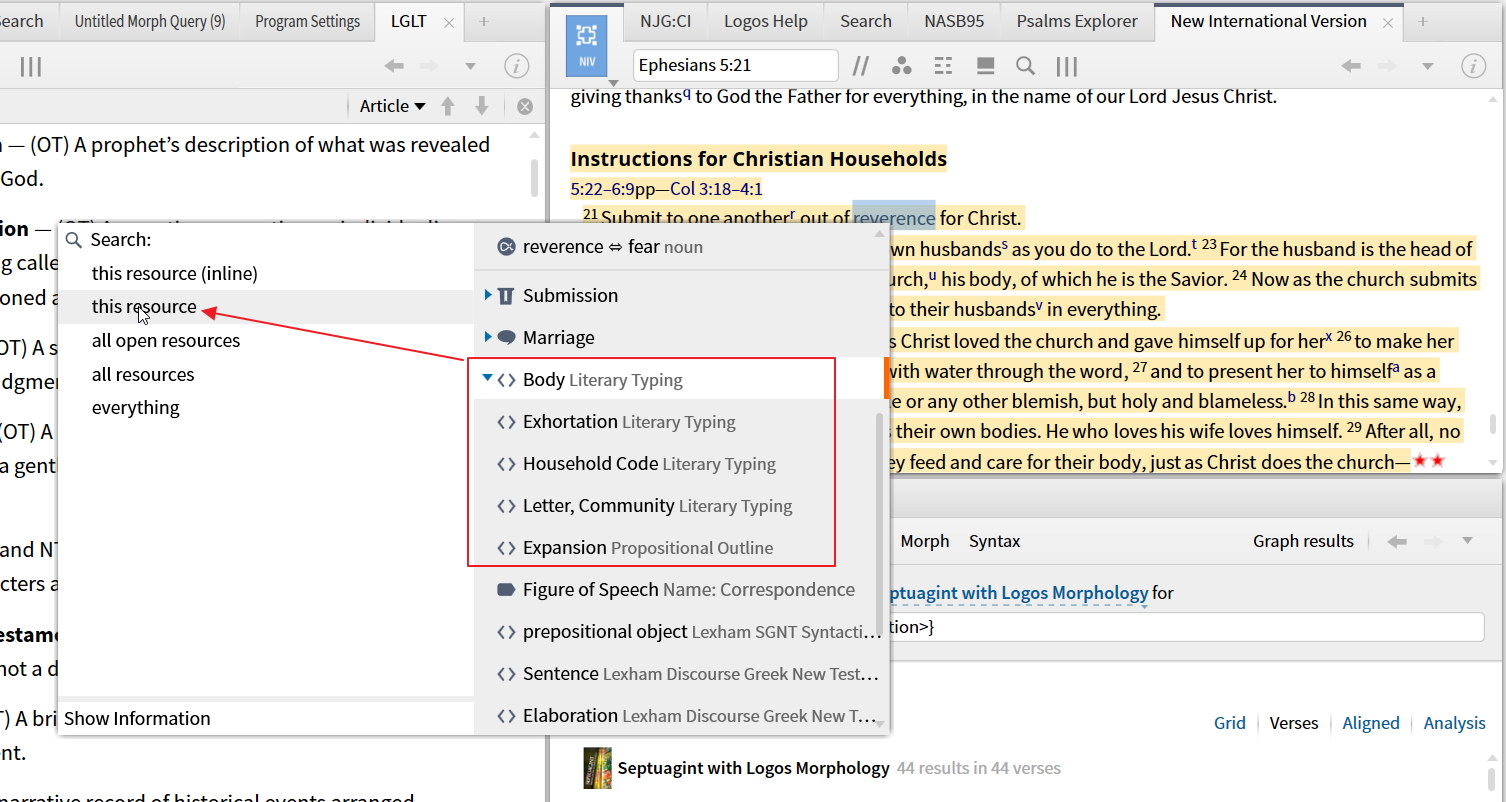Select the Syntax search type

point(995,541)
